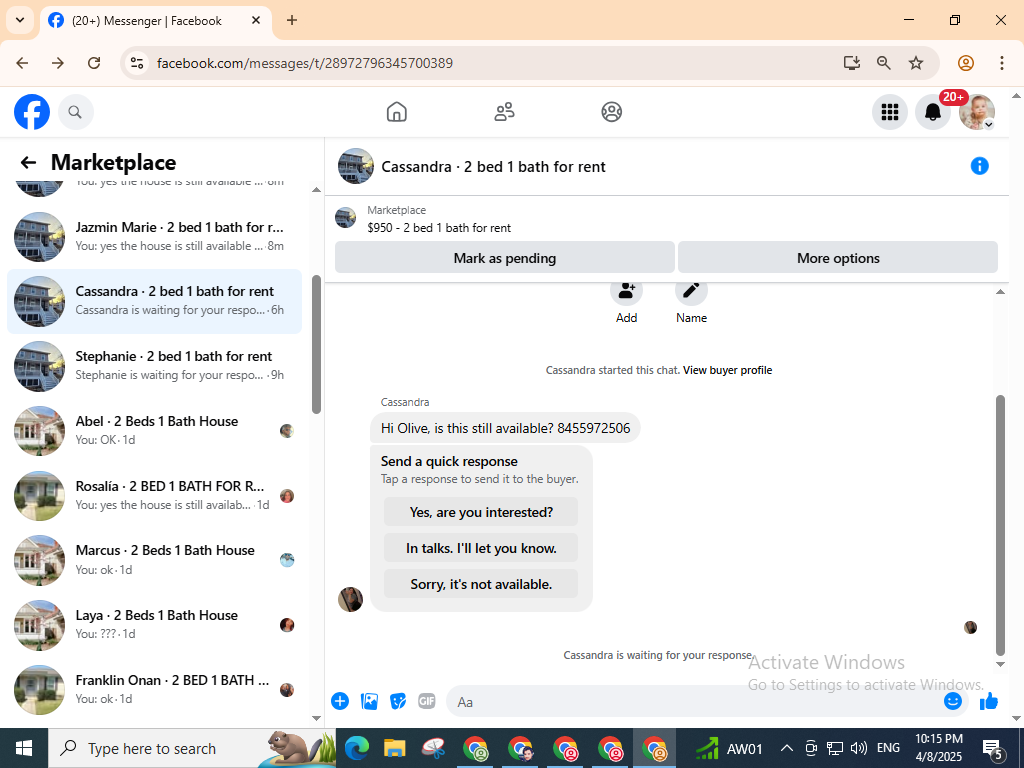Go back in browser history
Image resolution: width=1024 pixels, height=768 pixels.
[x=22, y=63]
